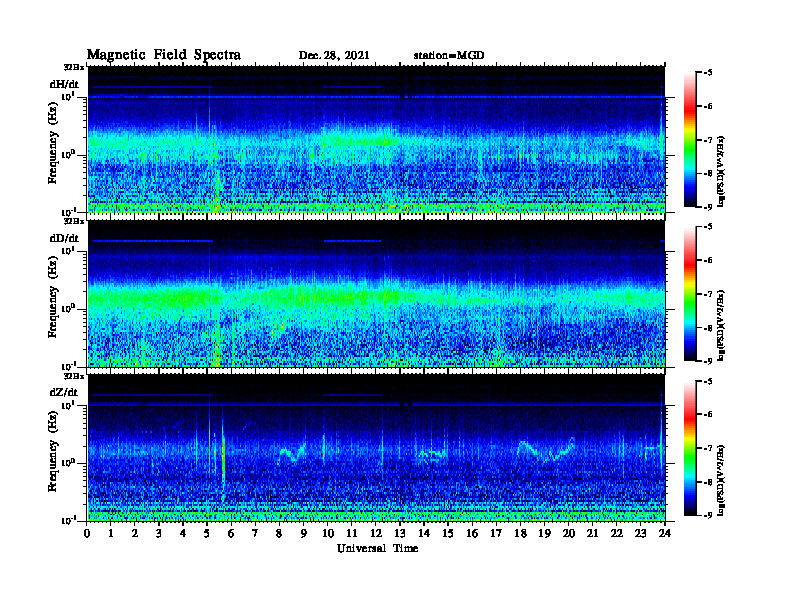Click hour tick label "20" on time axis
Image resolution: width=792 pixels, height=612 pixels.
tap(569, 533)
